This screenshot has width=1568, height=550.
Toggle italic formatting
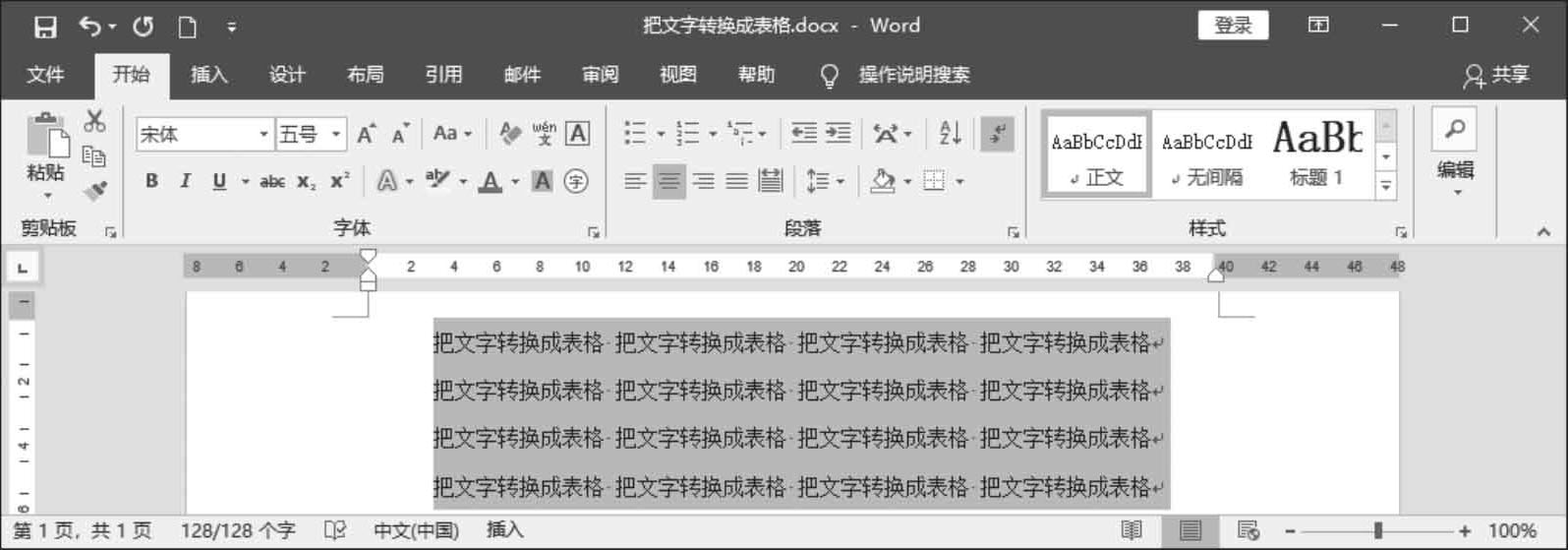tap(185, 181)
